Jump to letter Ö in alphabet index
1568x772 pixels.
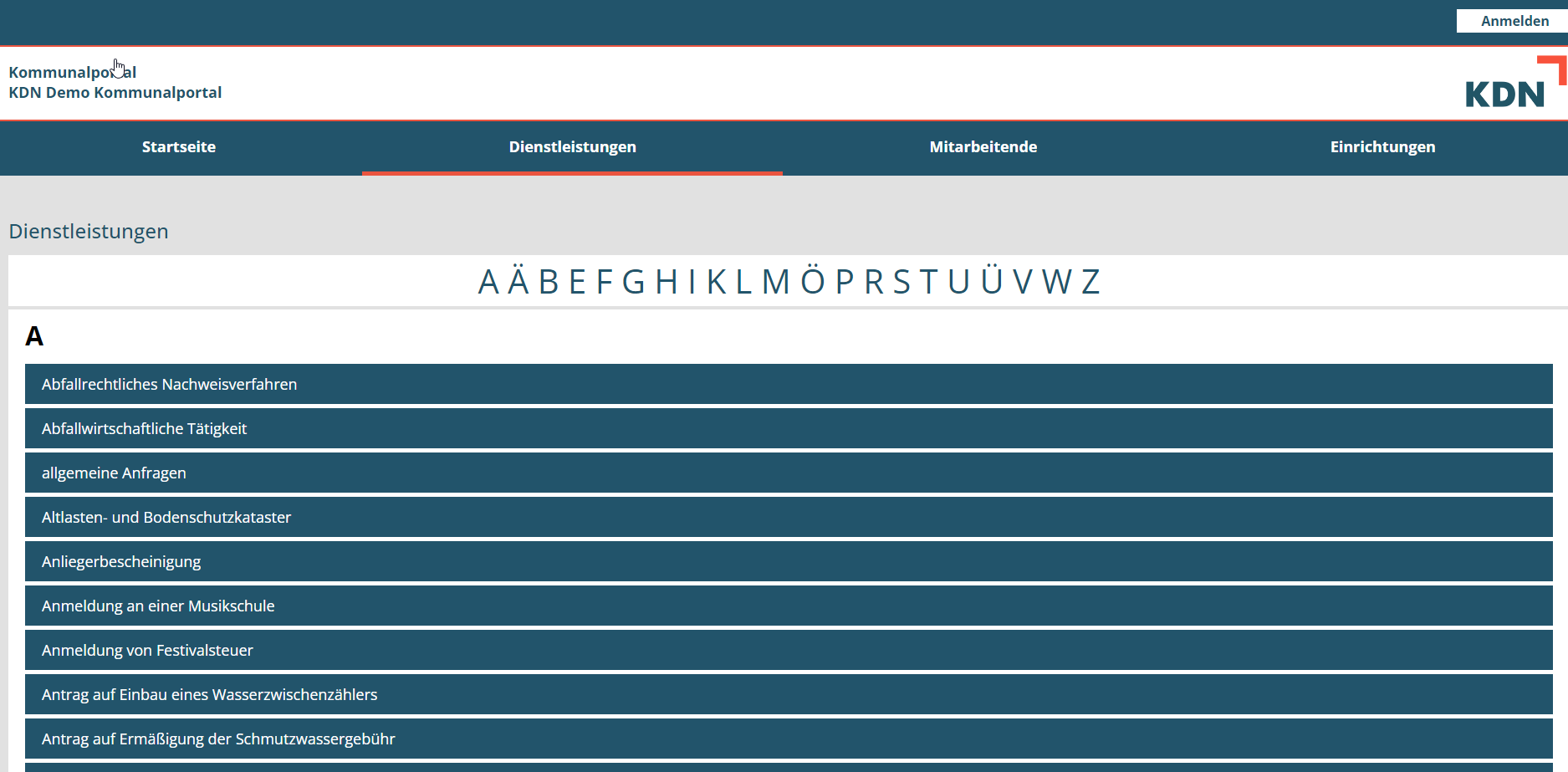click(812, 282)
